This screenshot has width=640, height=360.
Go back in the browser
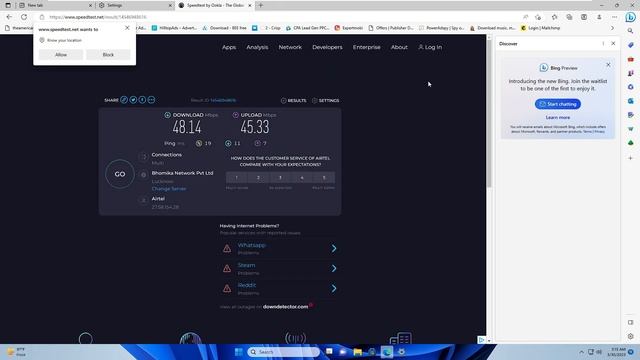(x=9, y=17)
